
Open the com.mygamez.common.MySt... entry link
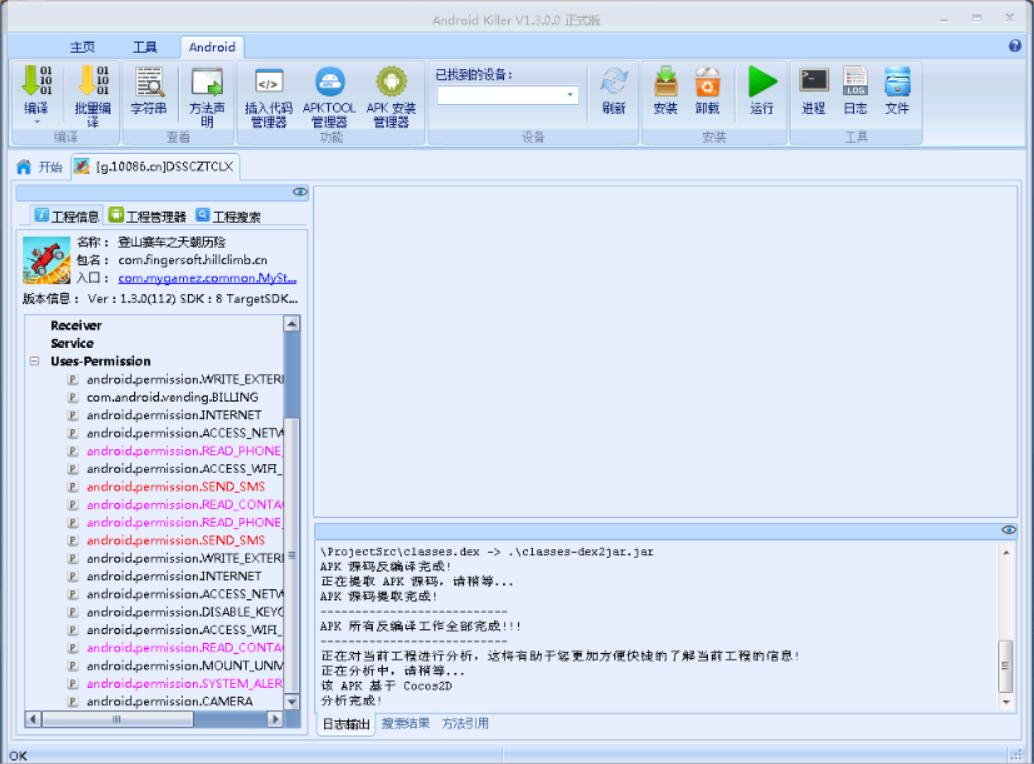[207, 278]
